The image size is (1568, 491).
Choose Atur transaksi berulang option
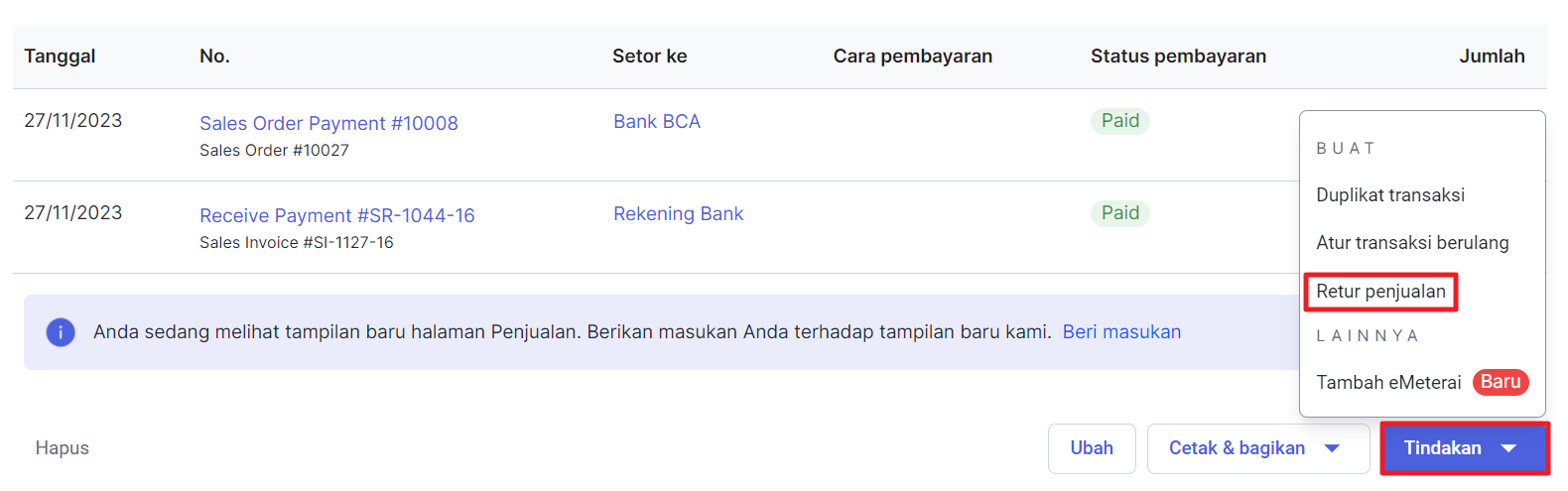[1412, 242]
